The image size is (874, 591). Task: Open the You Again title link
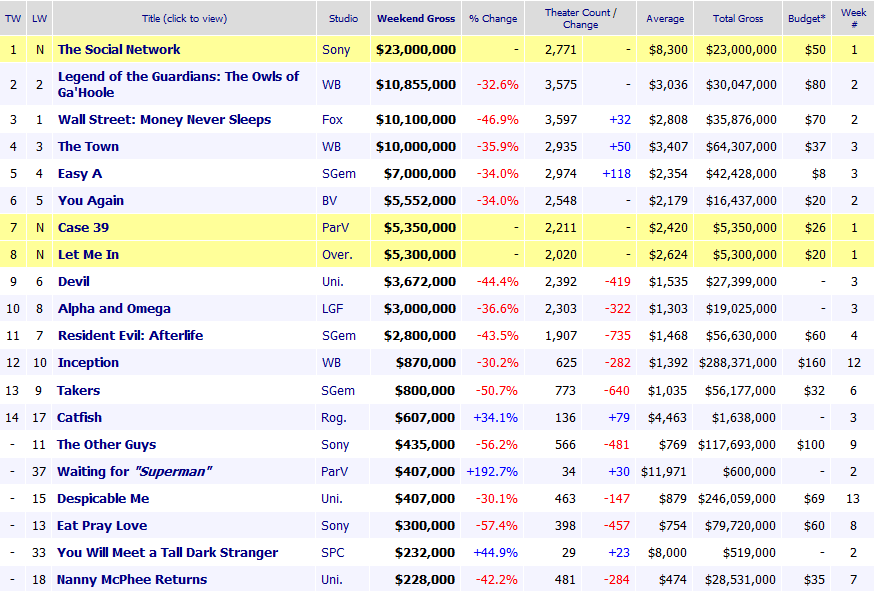pos(91,201)
